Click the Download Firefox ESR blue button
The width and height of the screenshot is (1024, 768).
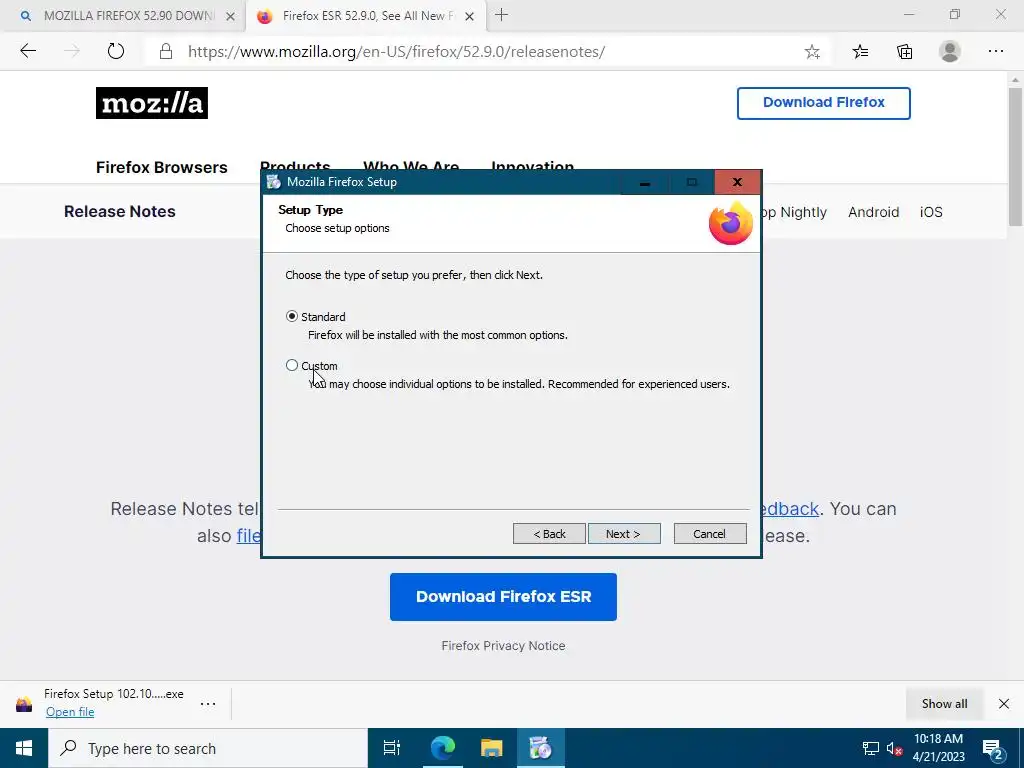pyautogui.click(x=503, y=597)
